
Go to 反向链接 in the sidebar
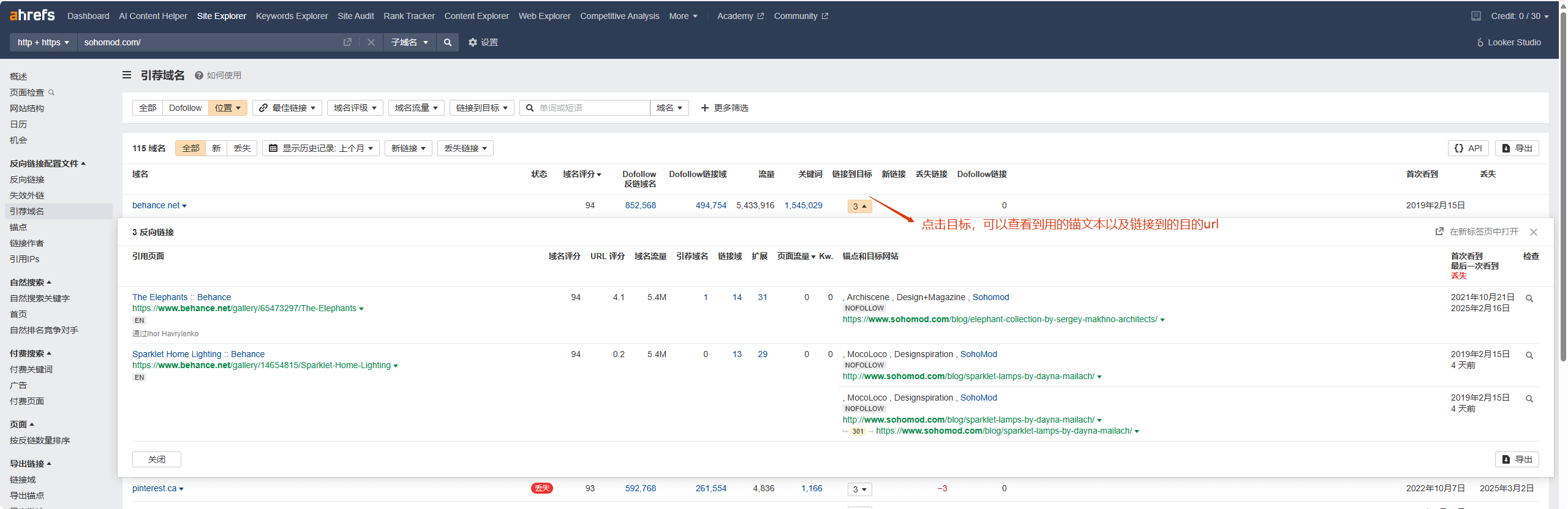tap(27, 179)
